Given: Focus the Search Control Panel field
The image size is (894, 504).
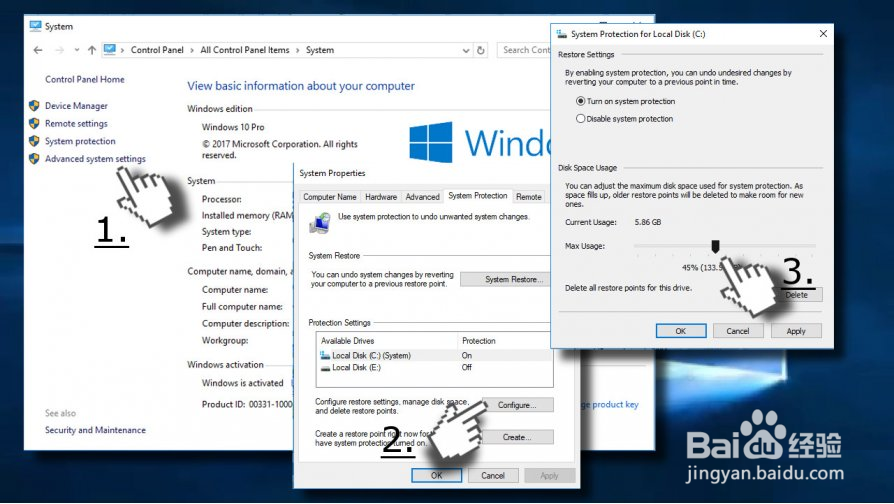Looking at the screenshot, I should click(x=524, y=50).
